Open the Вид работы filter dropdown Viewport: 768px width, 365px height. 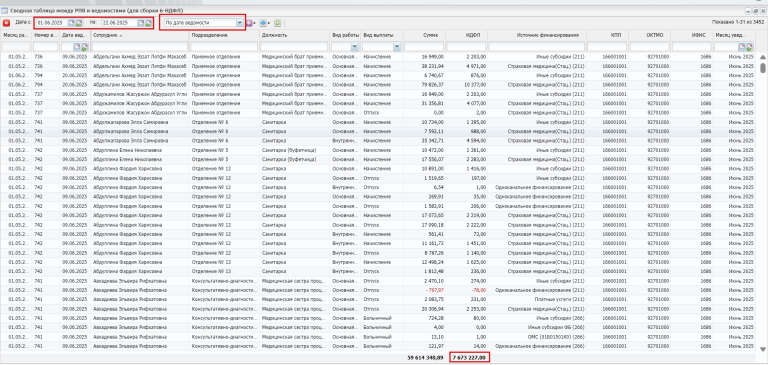point(355,47)
